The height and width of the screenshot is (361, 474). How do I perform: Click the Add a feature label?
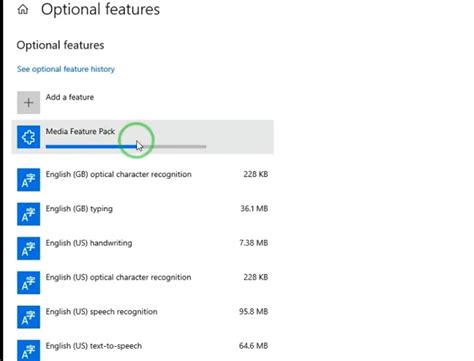tap(70, 97)
